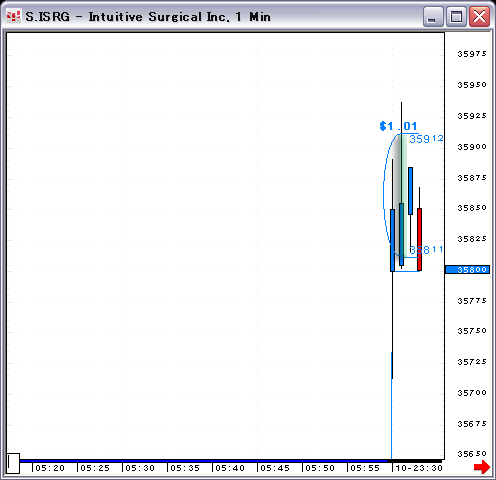Click the 05:30 time axis label
496x480 pixels.
[140, 468]
